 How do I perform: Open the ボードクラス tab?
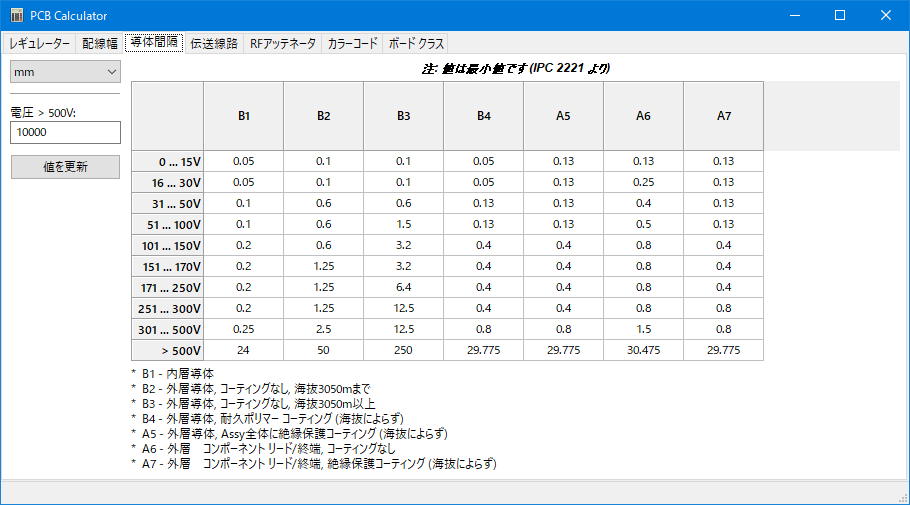pos(416,44)
